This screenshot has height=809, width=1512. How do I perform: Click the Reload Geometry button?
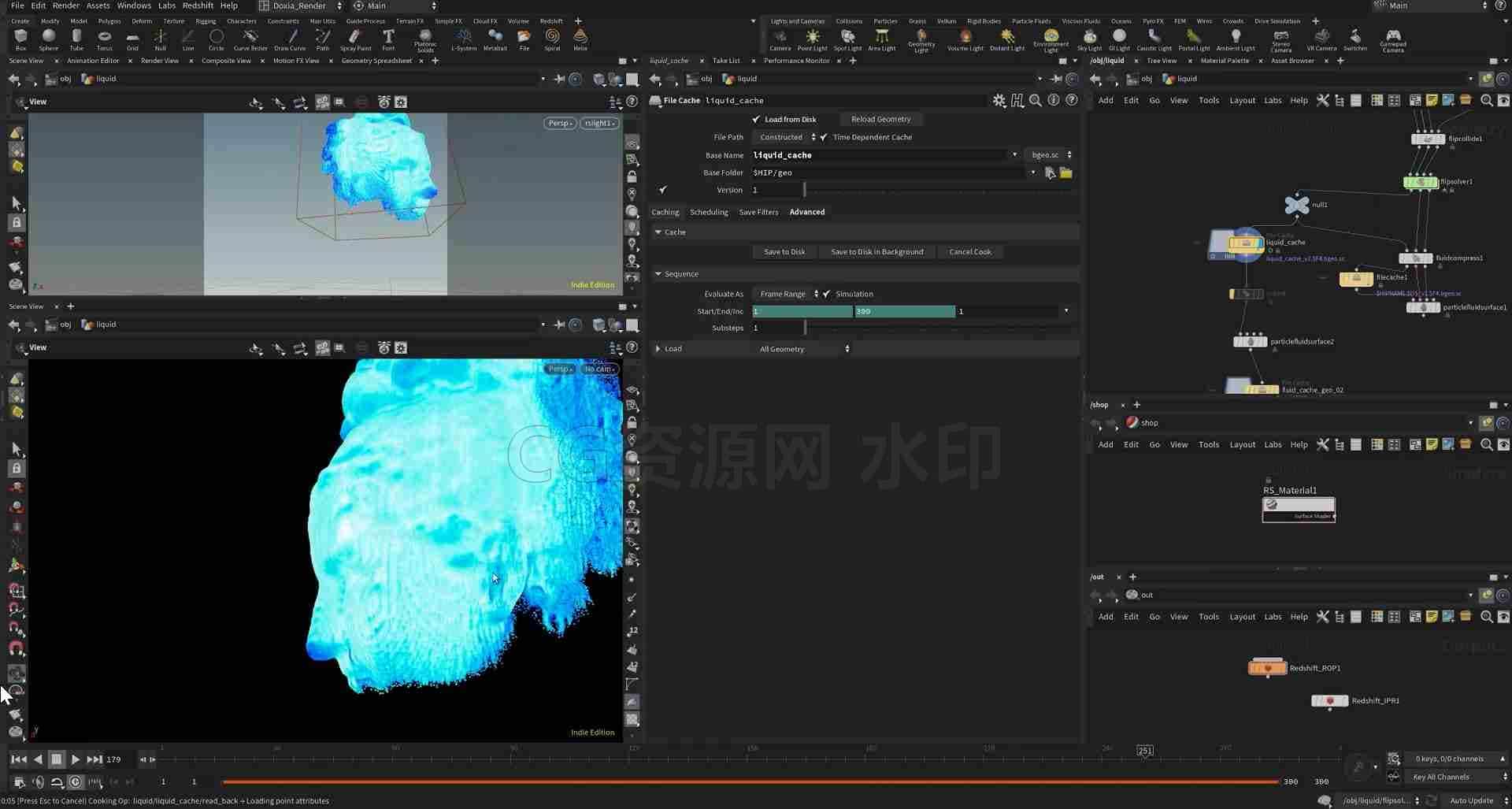[880, 120]
